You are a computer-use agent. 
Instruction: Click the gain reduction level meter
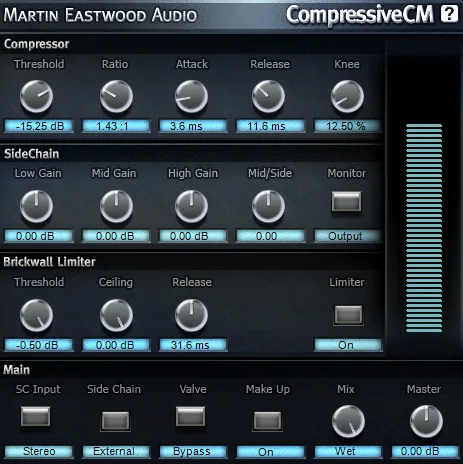(424, 228)
